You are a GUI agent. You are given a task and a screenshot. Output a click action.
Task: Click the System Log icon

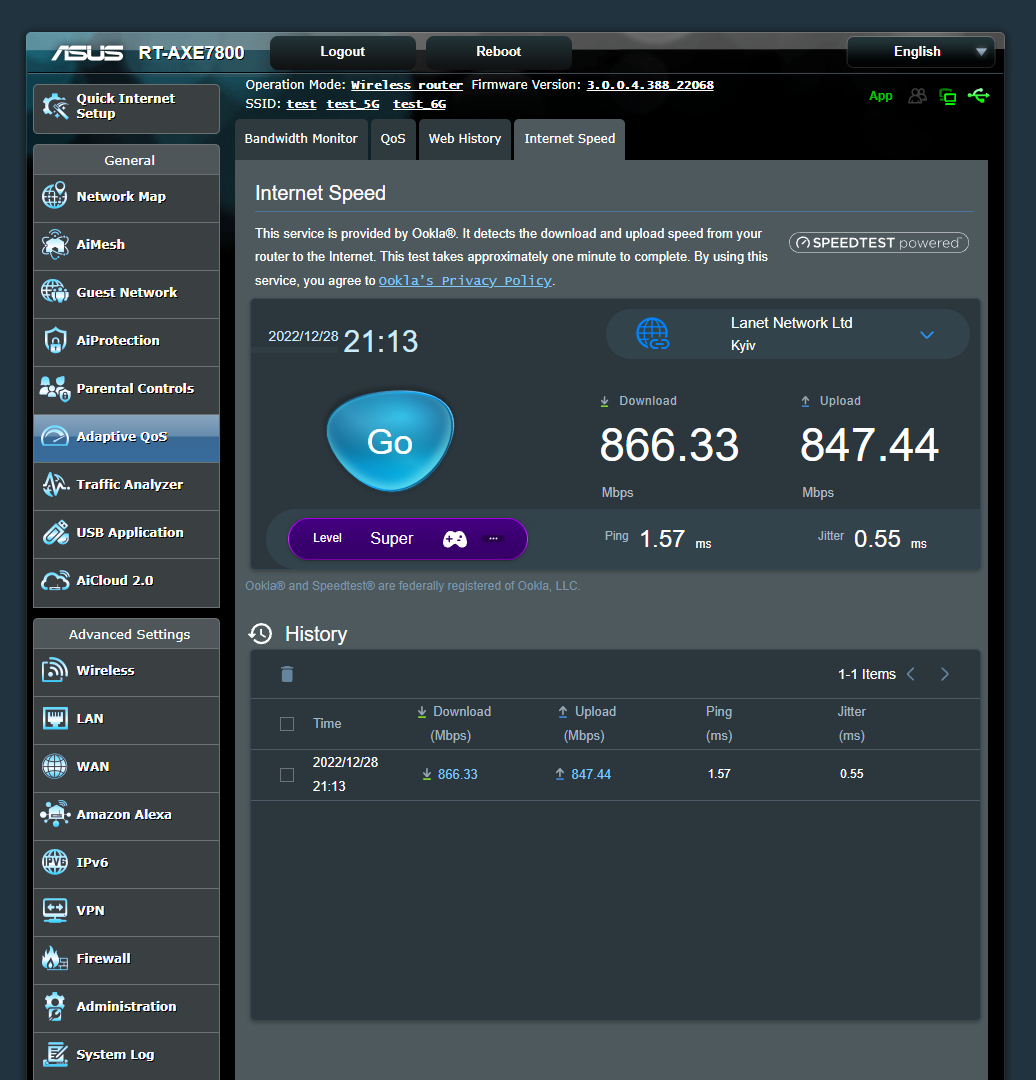coord(54,1055)
